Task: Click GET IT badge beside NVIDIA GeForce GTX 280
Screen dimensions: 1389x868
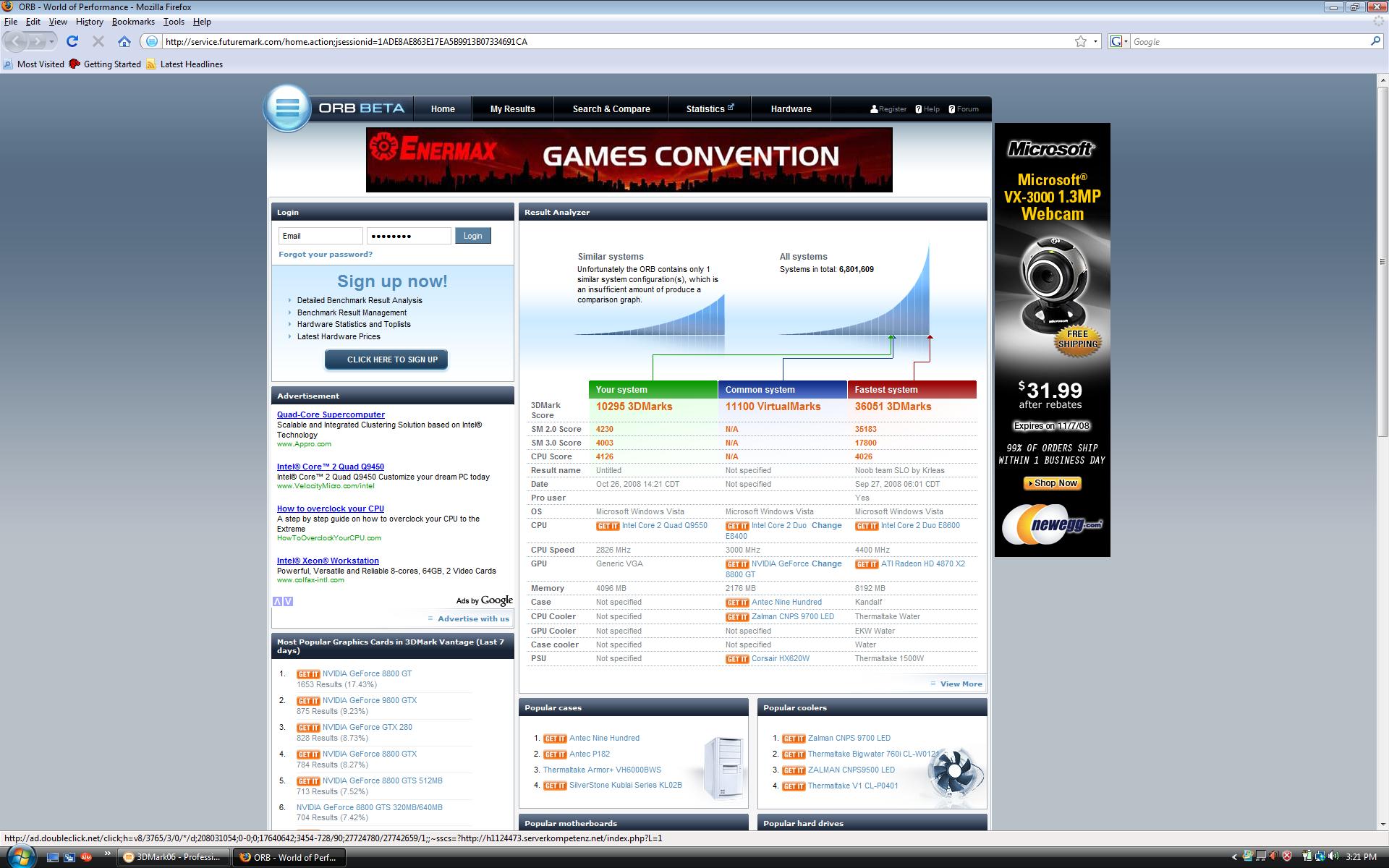Action: 308,728
